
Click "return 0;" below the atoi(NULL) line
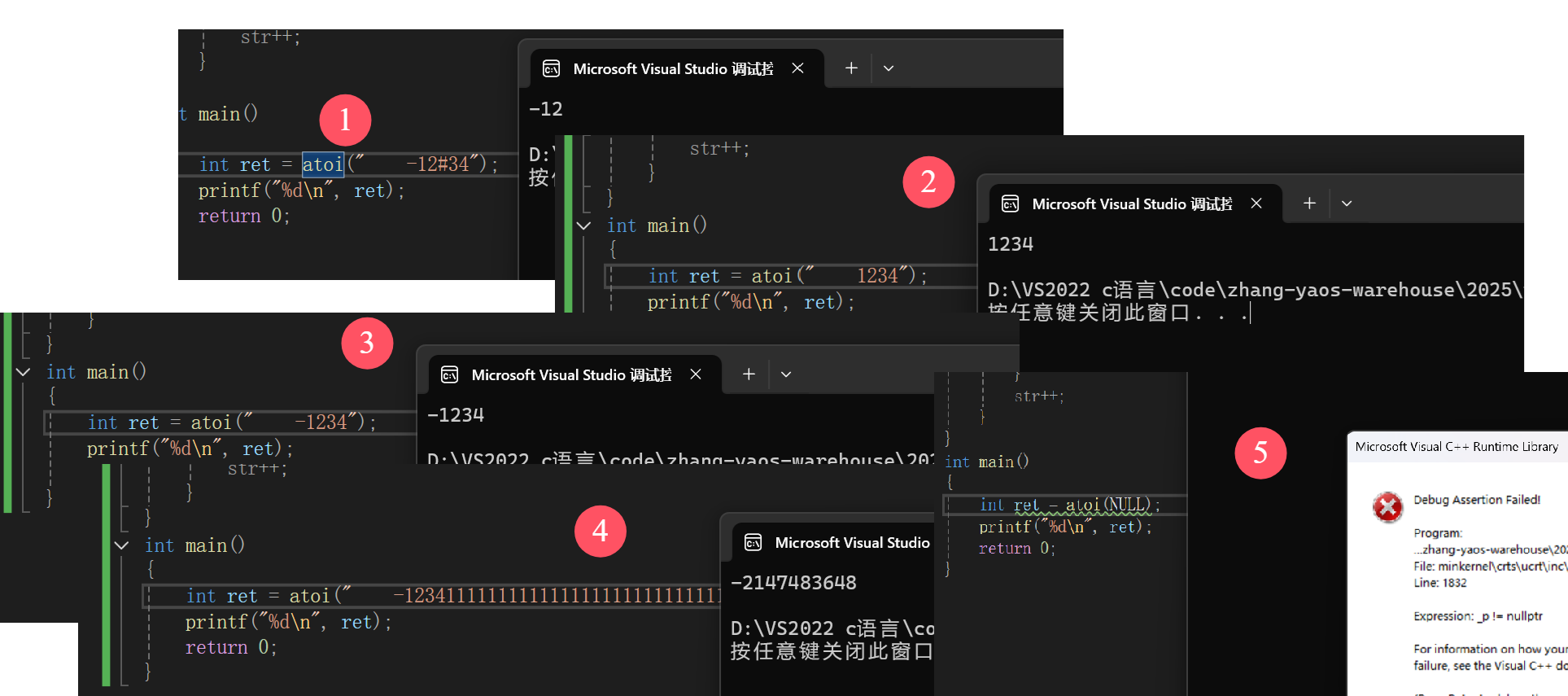click(x=1016, y=549)
